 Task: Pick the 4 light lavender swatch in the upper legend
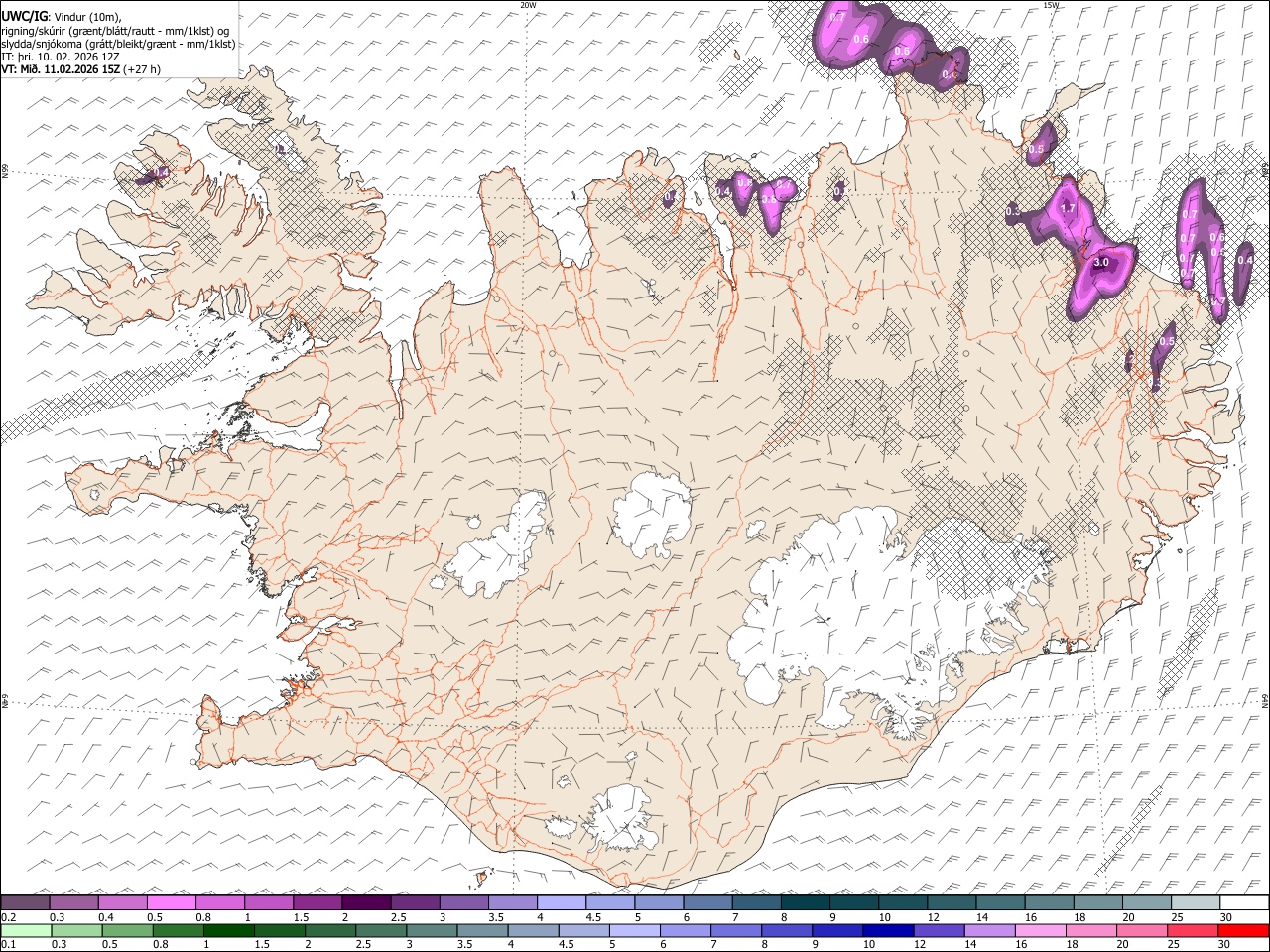(x=562, y=902)
